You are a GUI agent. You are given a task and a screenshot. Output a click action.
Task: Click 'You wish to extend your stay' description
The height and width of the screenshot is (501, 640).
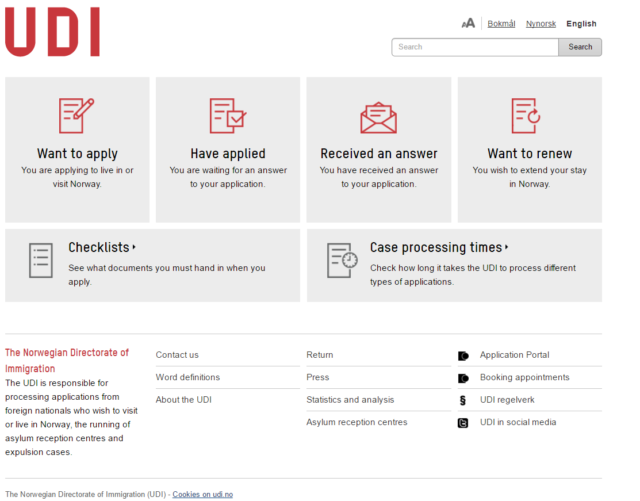click(x=529, y=177)
